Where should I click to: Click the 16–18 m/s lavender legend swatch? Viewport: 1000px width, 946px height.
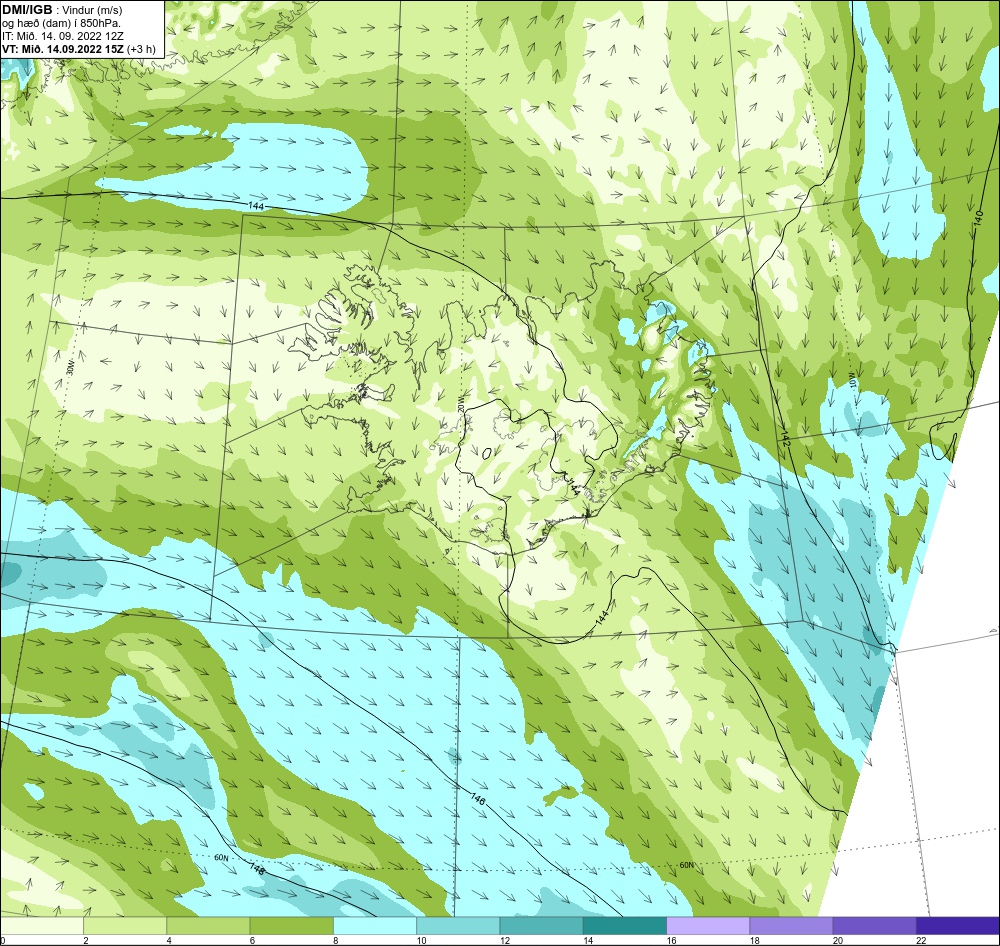(708, 925)
